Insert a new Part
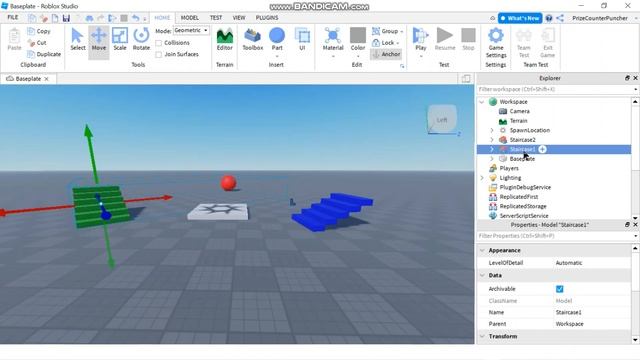Viewport: 640px width, 360px height. (x=277, y=40)
